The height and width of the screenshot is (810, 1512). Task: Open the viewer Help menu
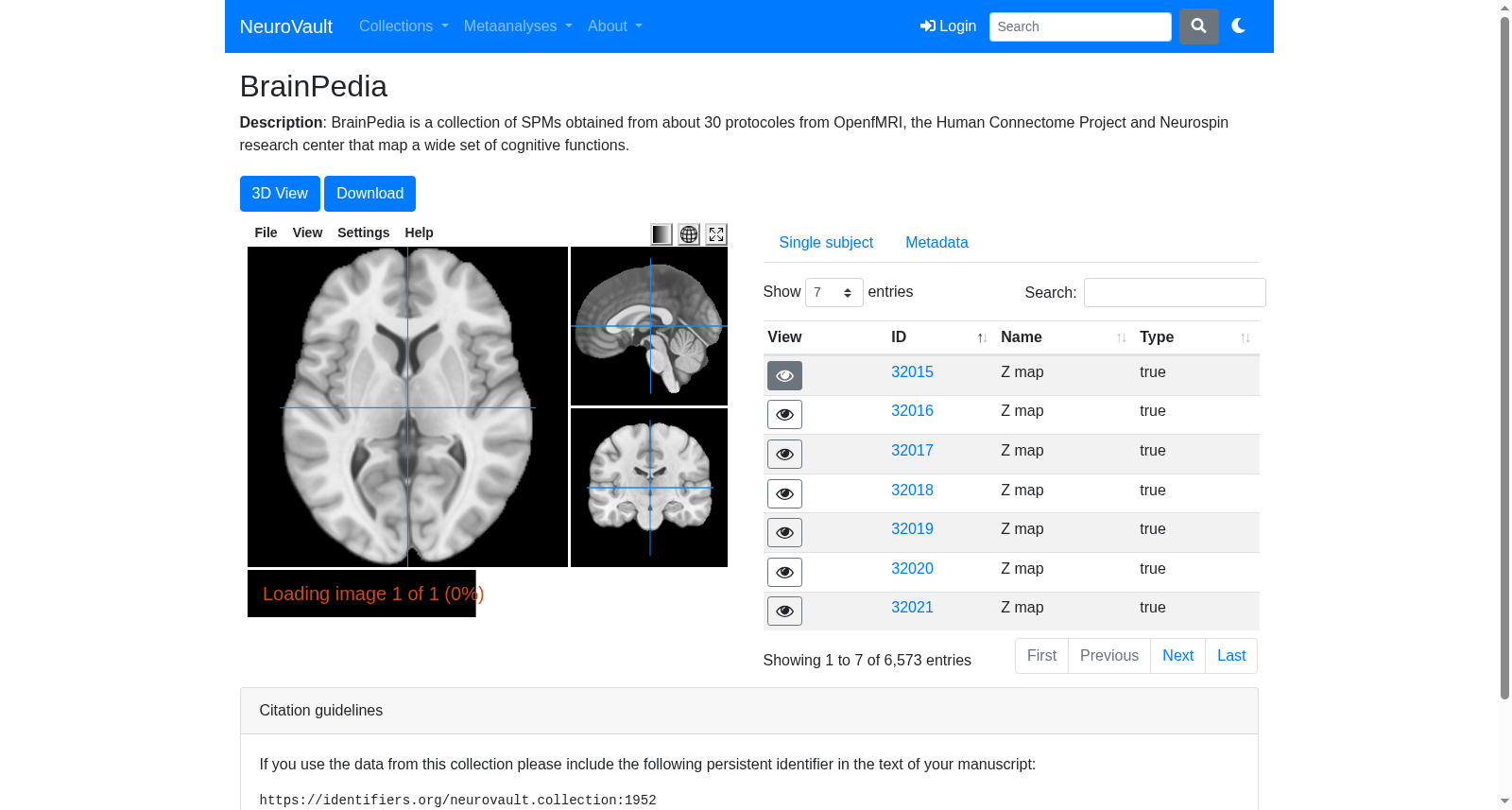coord(419,233)
